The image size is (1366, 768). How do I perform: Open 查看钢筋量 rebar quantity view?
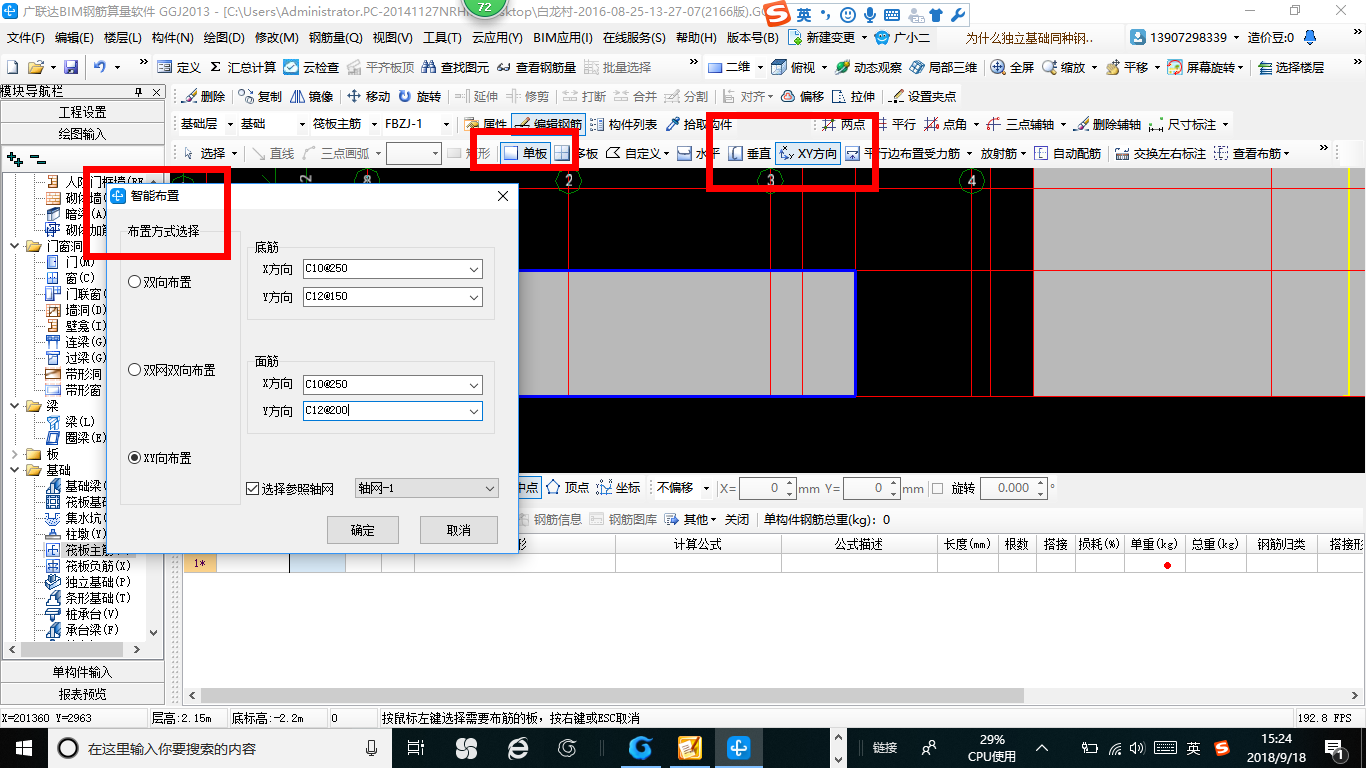coord(537,67)
